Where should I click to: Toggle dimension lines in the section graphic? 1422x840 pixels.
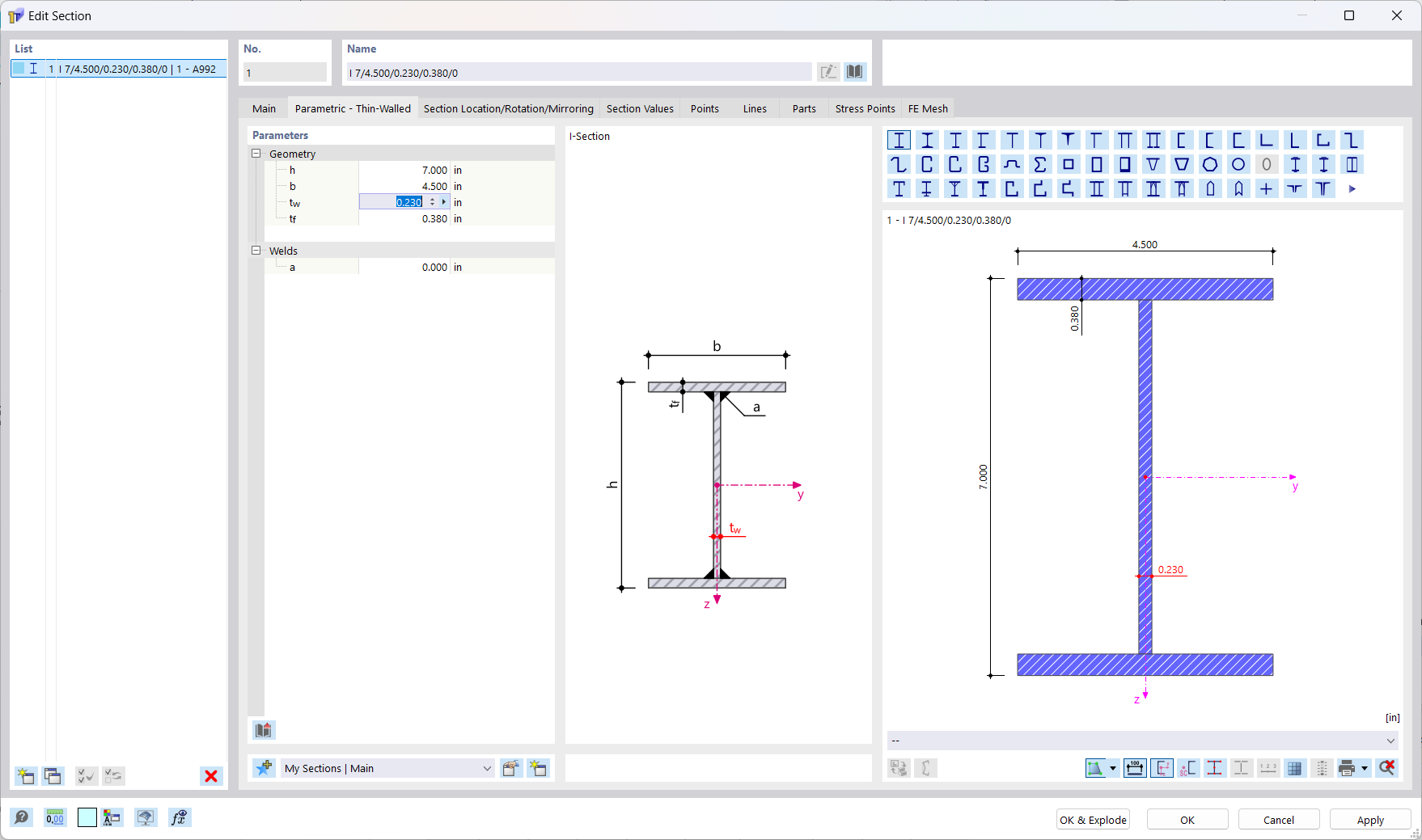click(1135, 768)
